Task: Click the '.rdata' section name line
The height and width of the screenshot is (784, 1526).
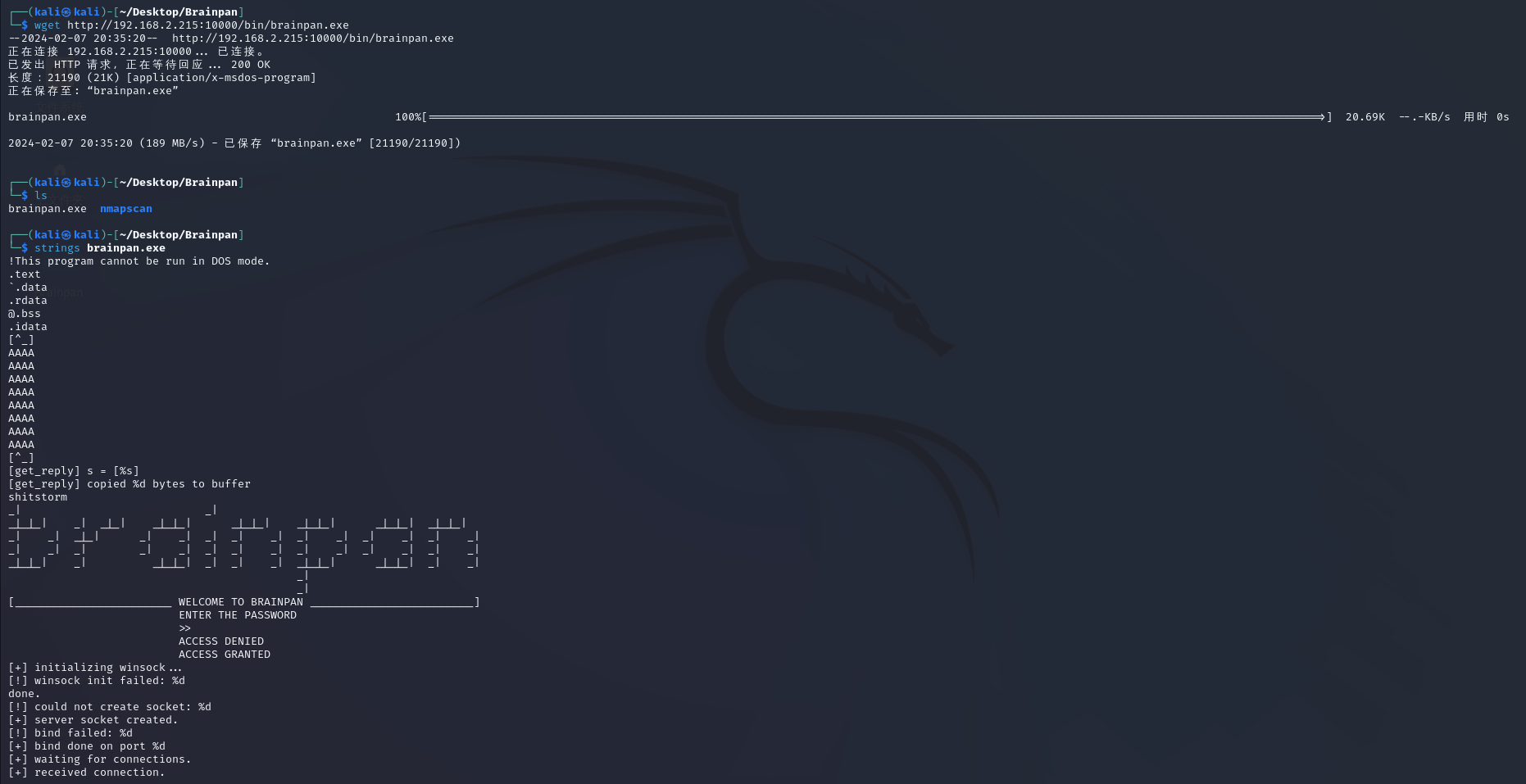Action: (28, 301)
